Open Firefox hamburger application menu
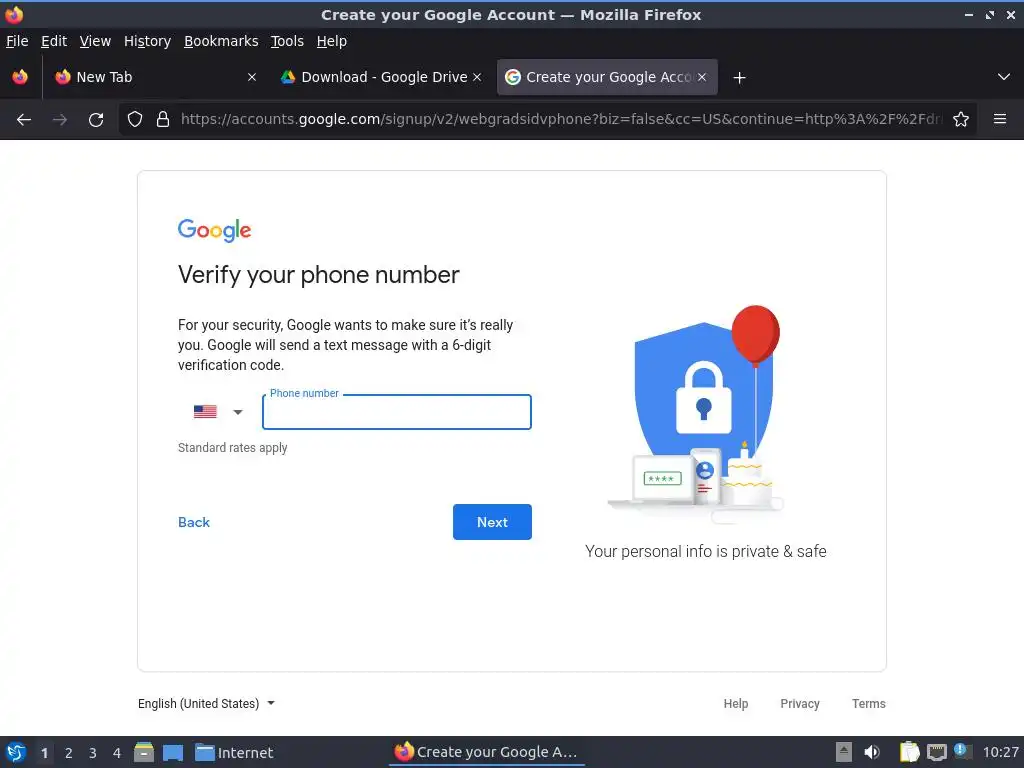This screenshot has width=1024, height=768. [x=1000, y=119]
